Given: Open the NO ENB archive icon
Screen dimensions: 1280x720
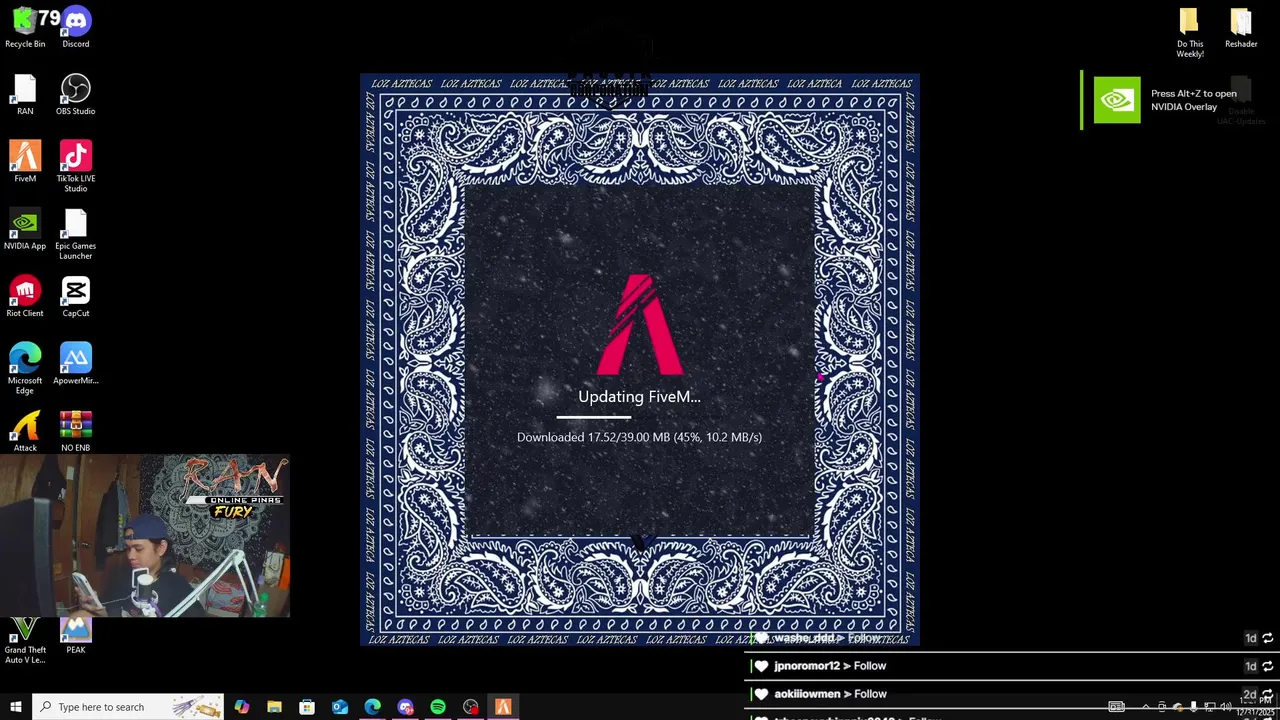Looking at the screenshot, I should point(76,432).
